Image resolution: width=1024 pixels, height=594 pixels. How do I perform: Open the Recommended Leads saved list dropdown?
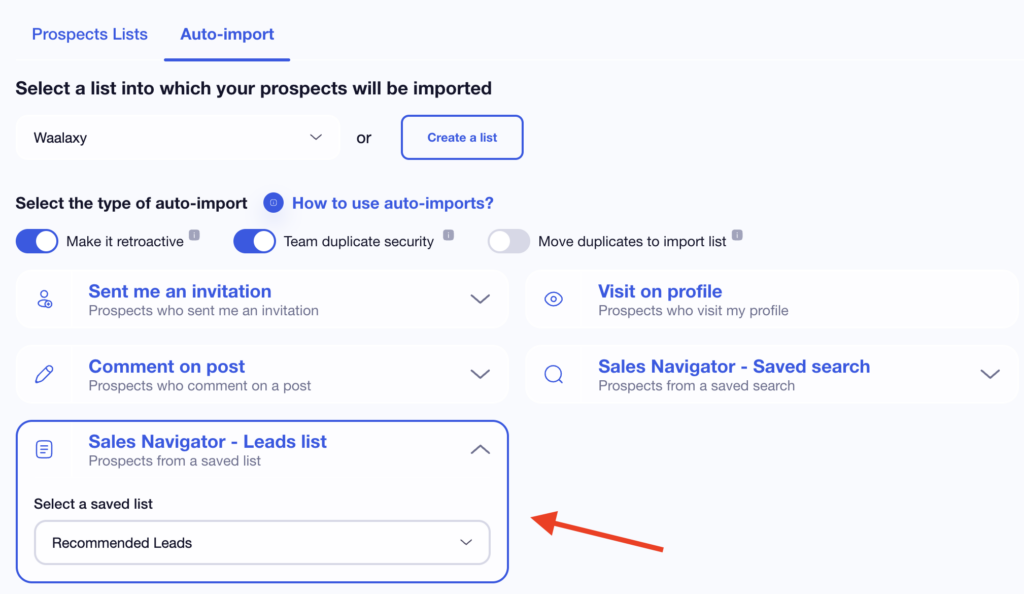click(x=262, y=542)
